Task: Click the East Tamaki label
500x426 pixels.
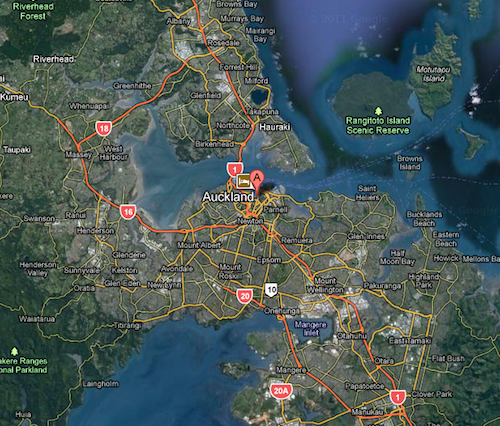Action: tap(410, 341)
